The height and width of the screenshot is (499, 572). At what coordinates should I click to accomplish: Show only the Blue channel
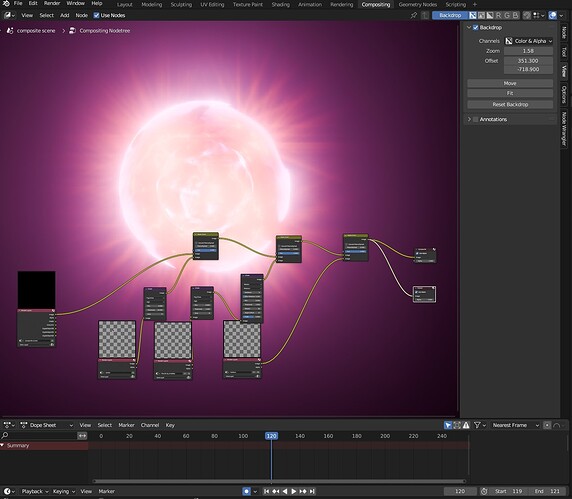click(x=515, y=15)
